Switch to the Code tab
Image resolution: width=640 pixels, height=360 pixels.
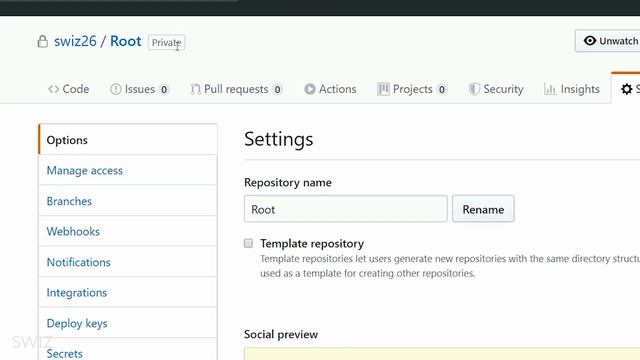tap(69, 89)
